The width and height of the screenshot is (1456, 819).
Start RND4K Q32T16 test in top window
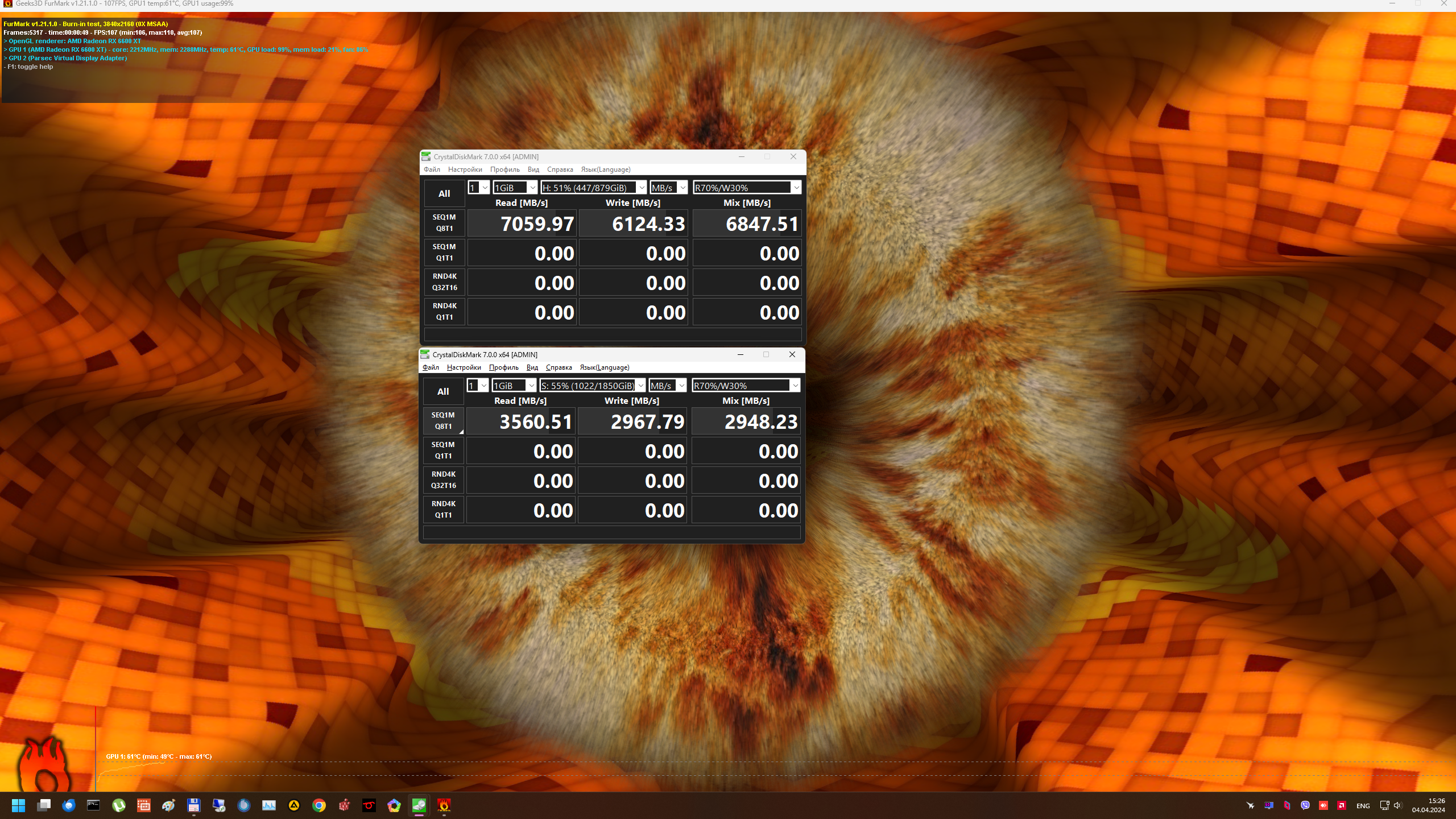click(x=444, y=282)
